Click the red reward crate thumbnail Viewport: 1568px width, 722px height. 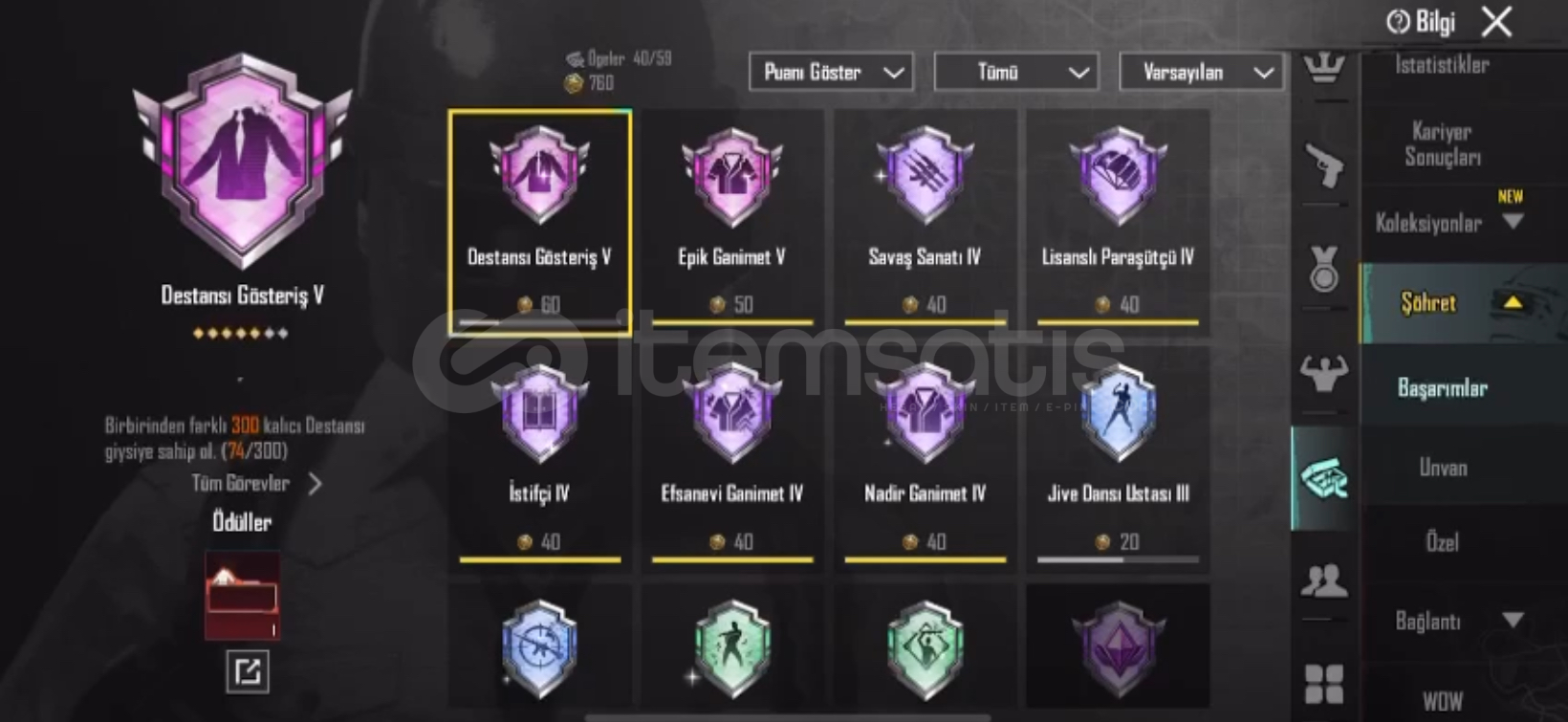pos(242,595)
